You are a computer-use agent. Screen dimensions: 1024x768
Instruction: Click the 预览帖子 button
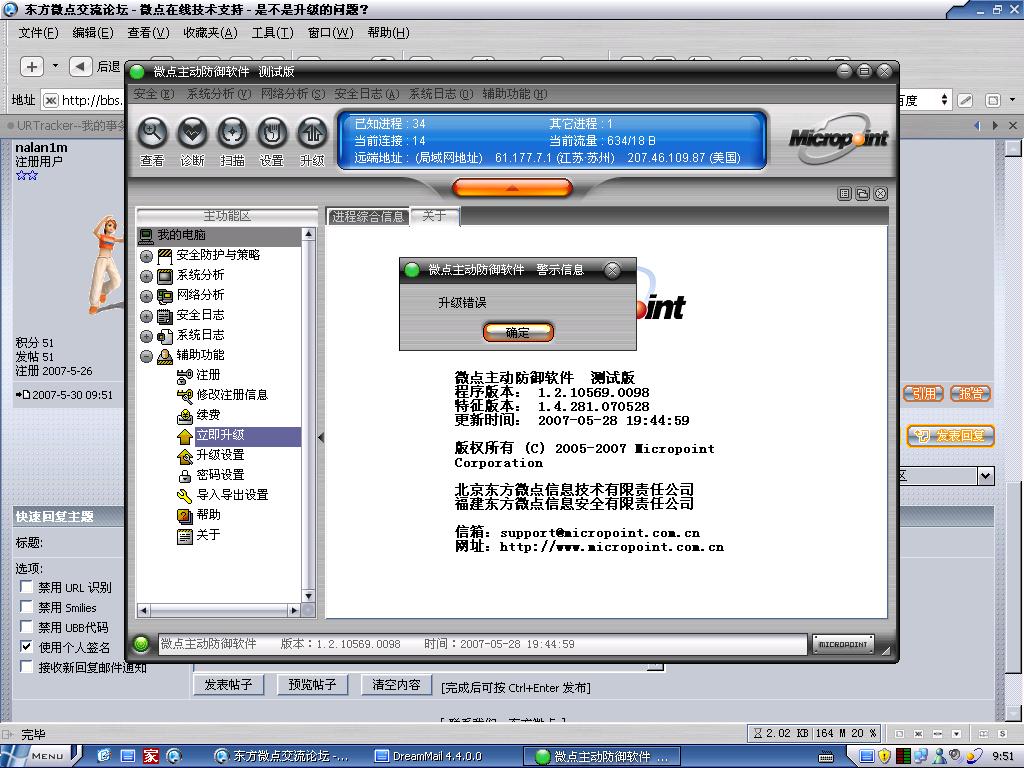pos(312,684)
